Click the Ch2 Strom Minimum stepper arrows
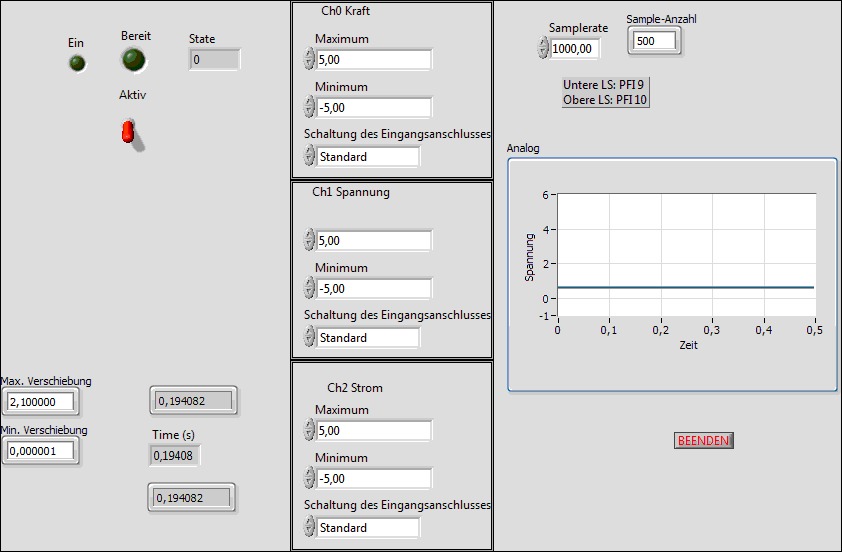Screen dimensions: 842x552 click(309, 477)
